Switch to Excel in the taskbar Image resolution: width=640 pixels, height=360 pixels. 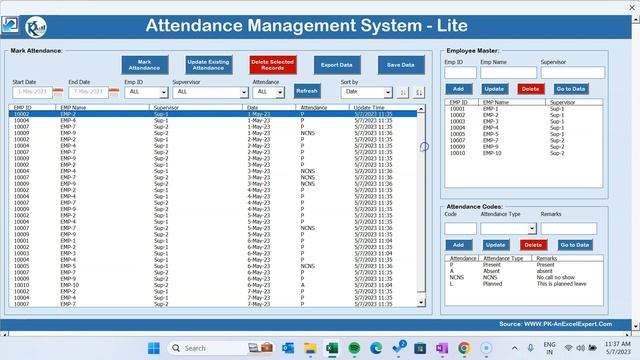[332, 348]
